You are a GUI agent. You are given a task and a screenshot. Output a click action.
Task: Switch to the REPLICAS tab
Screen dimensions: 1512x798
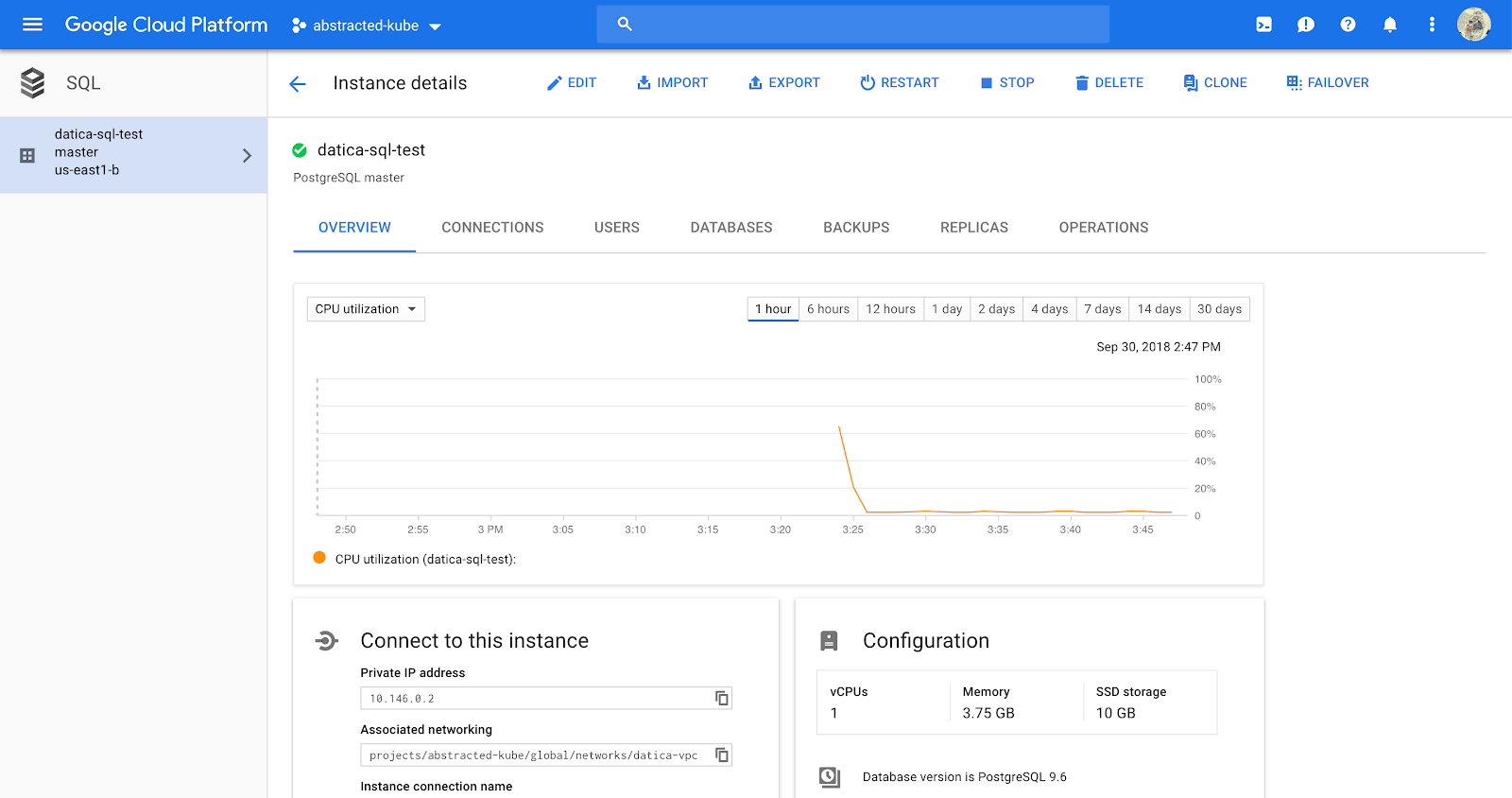tap(974, 228)
